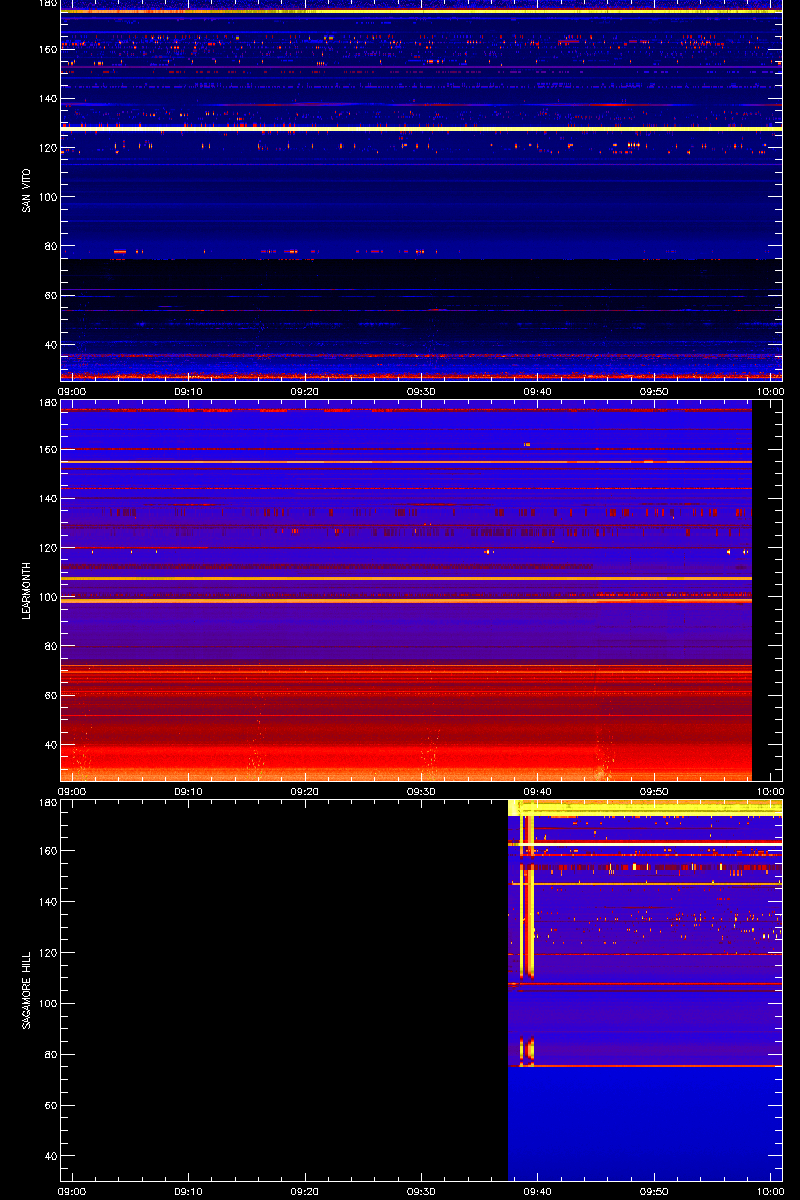This screenshot has height=1200, width=800.
Task: Click the 09:30 time tick under Learmonth
Action: point(421,792)
